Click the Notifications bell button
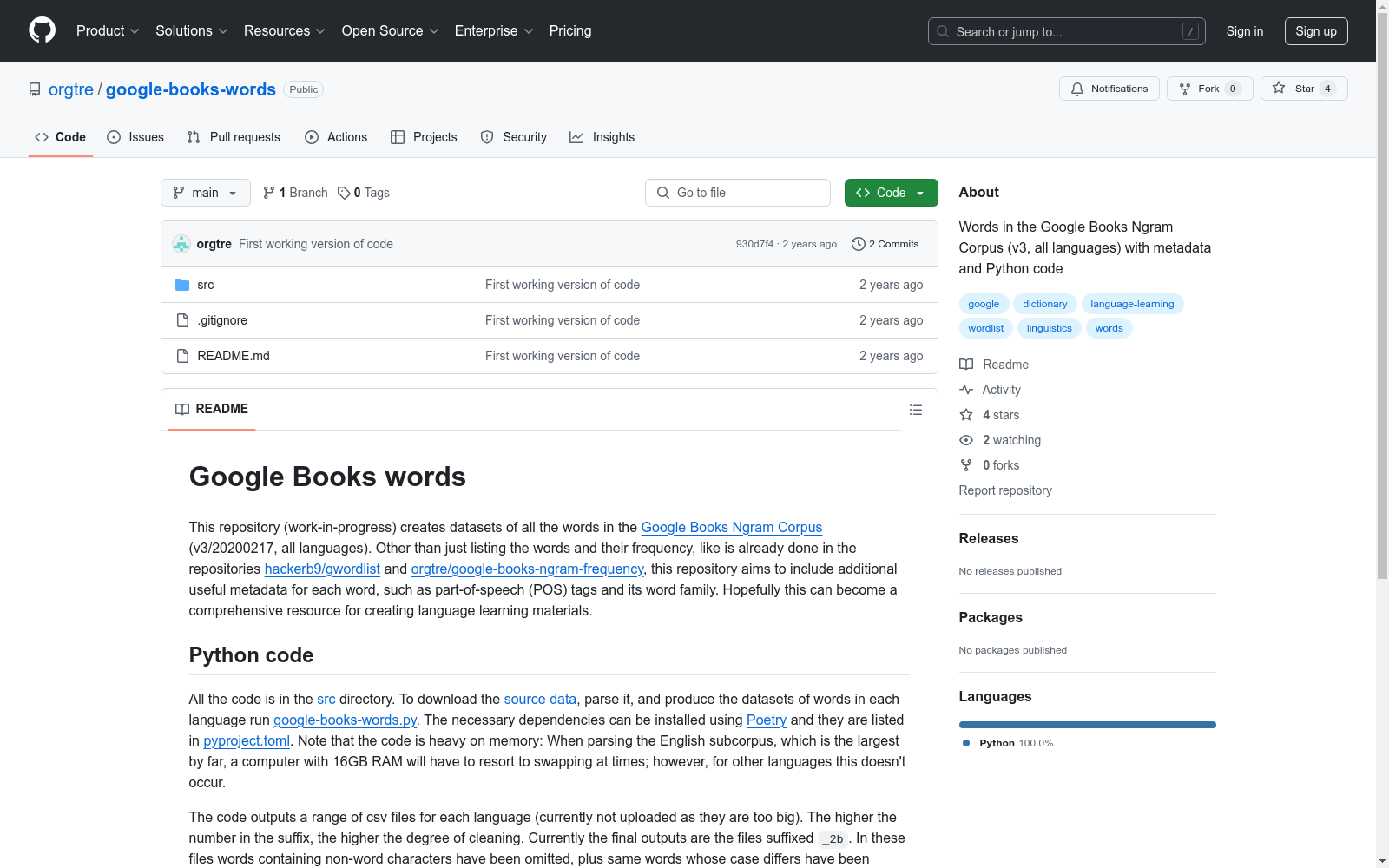 pyautogui.click(x=1109, y=89)
